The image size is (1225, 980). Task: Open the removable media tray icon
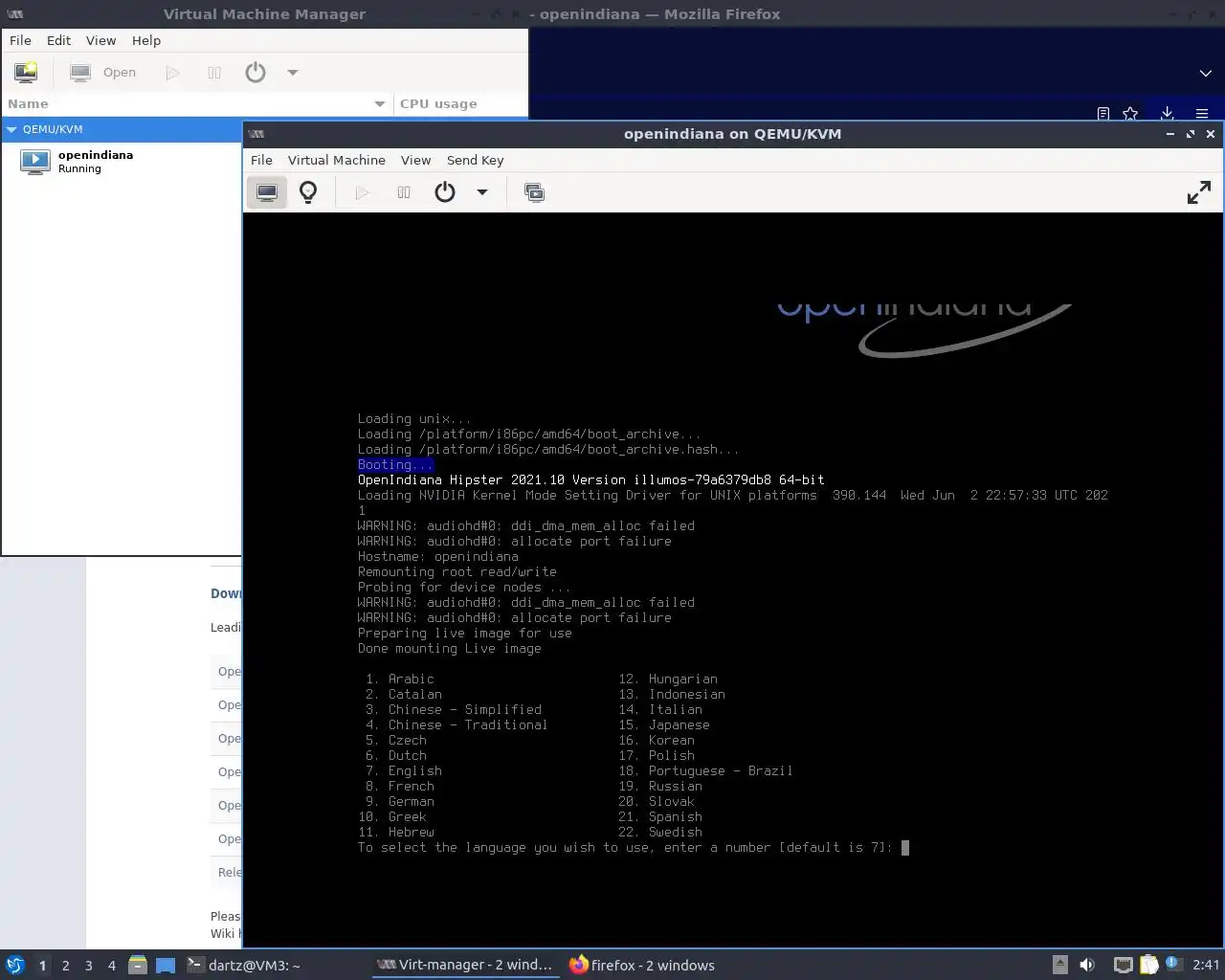coord(1059,965)
